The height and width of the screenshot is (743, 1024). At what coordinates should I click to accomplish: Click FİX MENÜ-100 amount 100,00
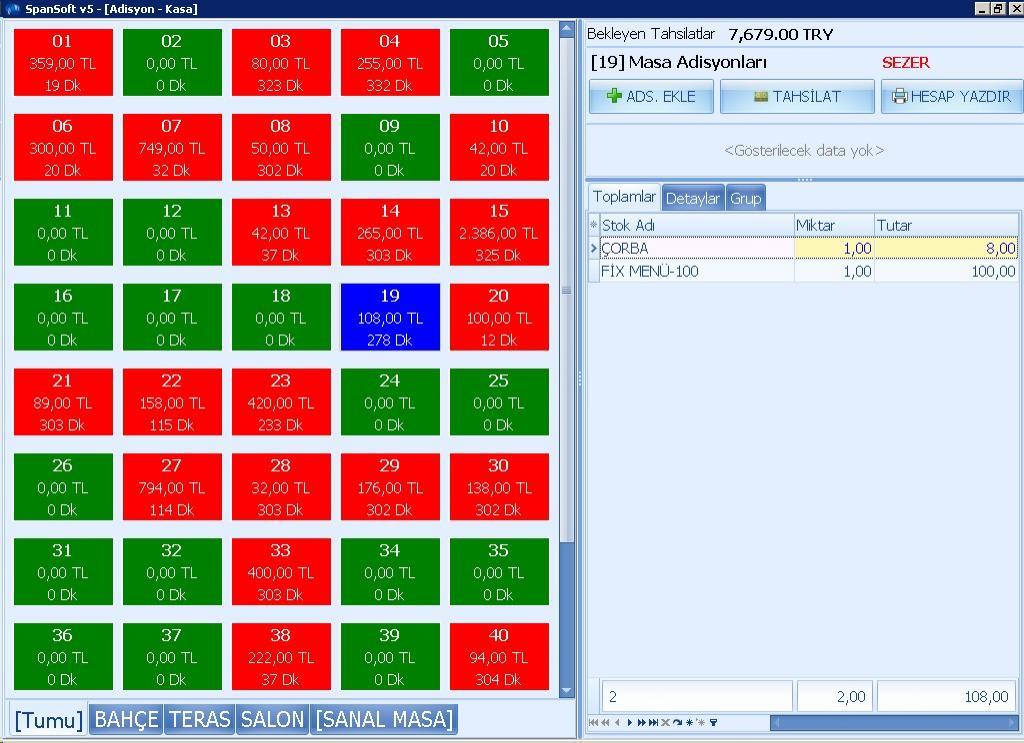[x=946, y=271]
